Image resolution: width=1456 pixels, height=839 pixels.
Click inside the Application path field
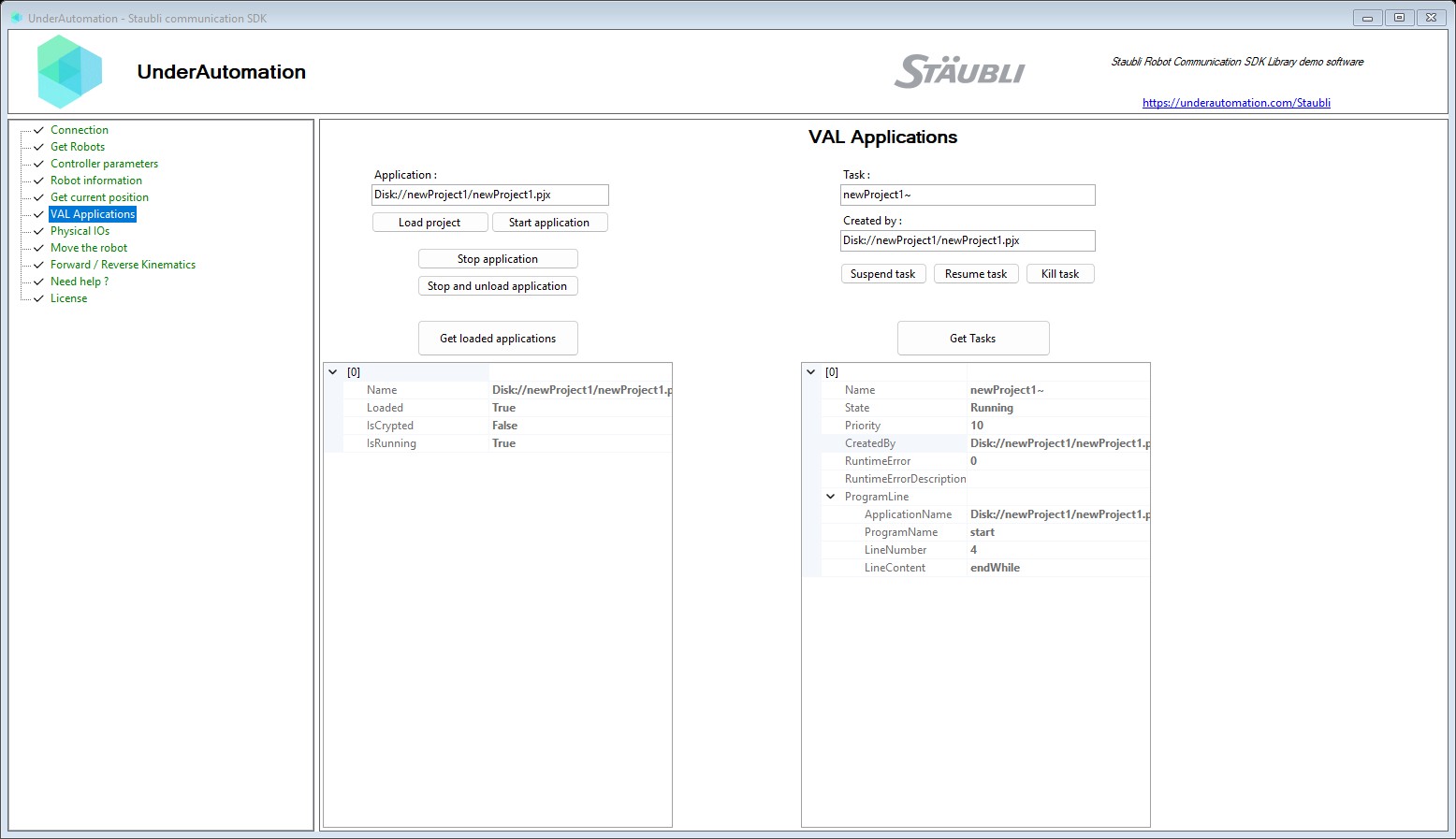(x=489, y=195)
